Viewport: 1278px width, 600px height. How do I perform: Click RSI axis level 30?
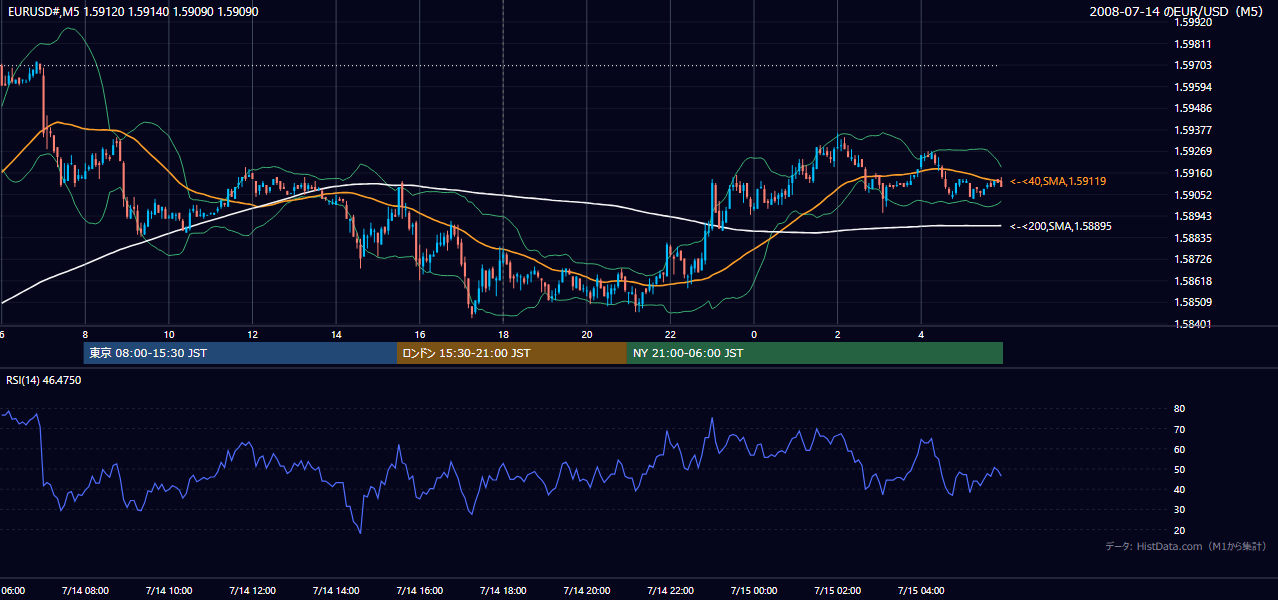[x=1179, y=510]
